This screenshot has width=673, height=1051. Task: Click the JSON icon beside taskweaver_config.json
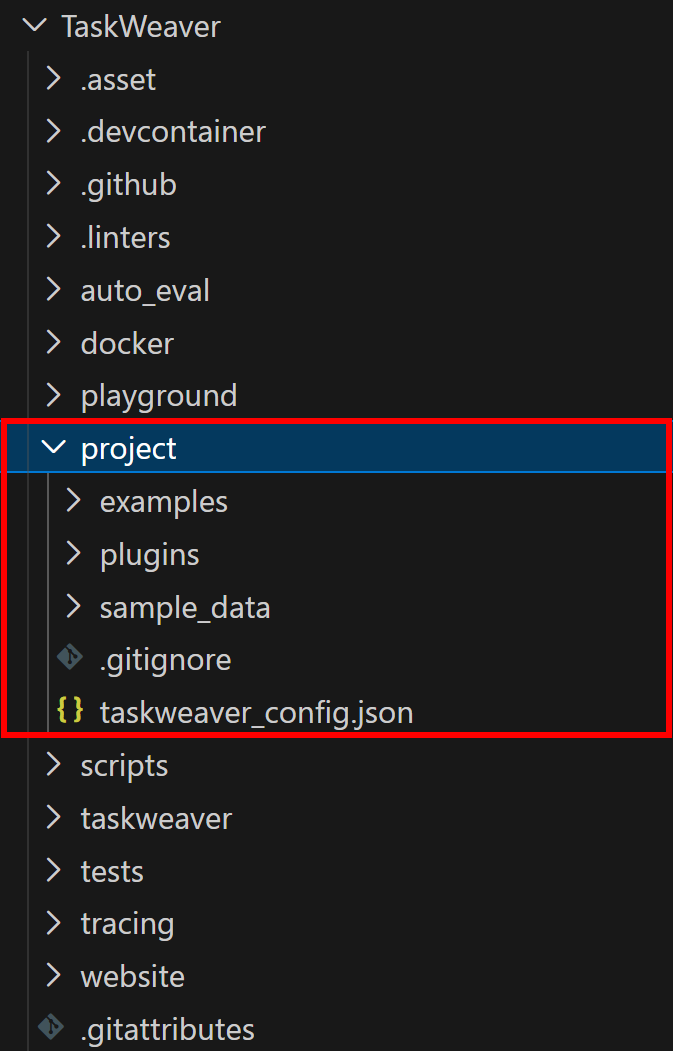click(x=70, y=712)
